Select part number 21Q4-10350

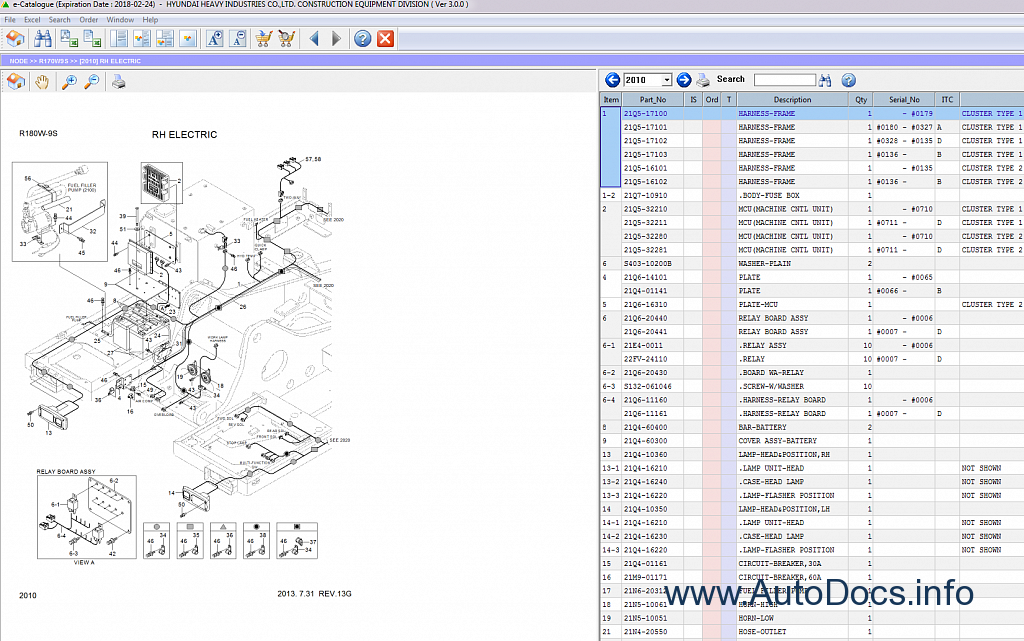[645, 509]
